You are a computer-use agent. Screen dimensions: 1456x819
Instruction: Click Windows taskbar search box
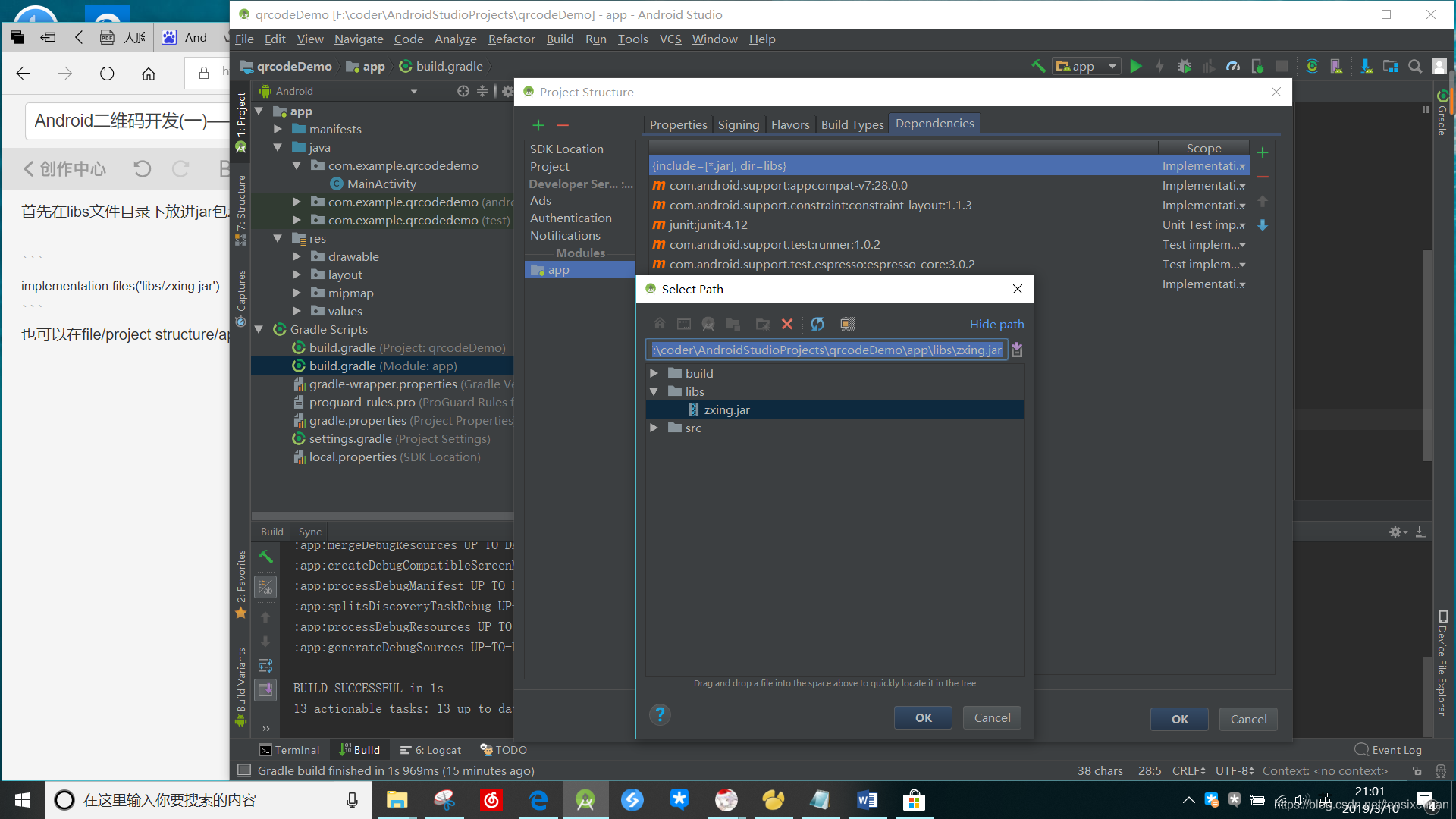(x=208, y=800)
